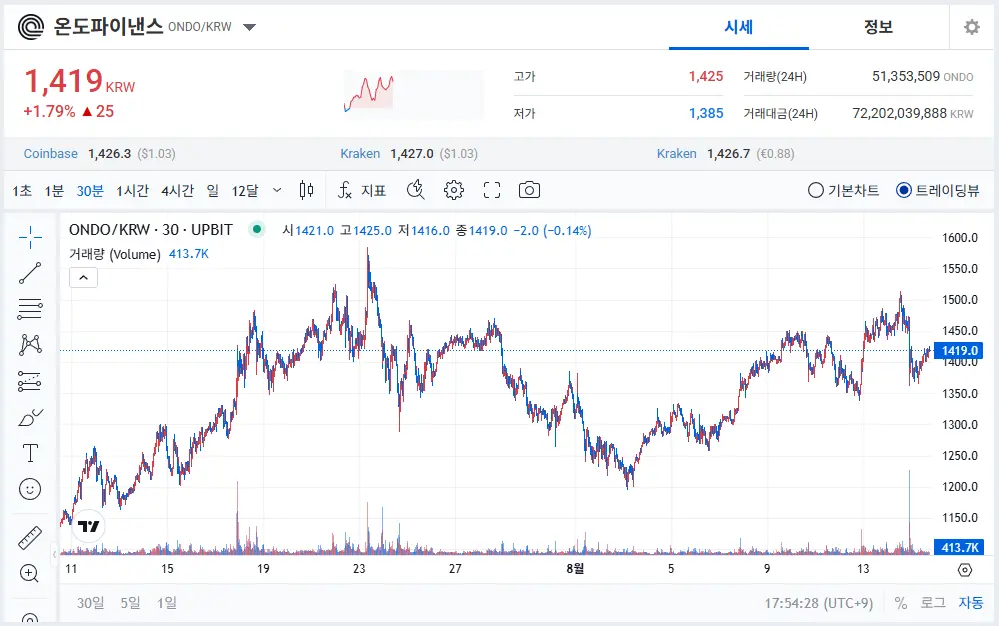The image size is (999, 626).
Task: Click the +1.79% change indicator
Action: (x=49, y=111)
